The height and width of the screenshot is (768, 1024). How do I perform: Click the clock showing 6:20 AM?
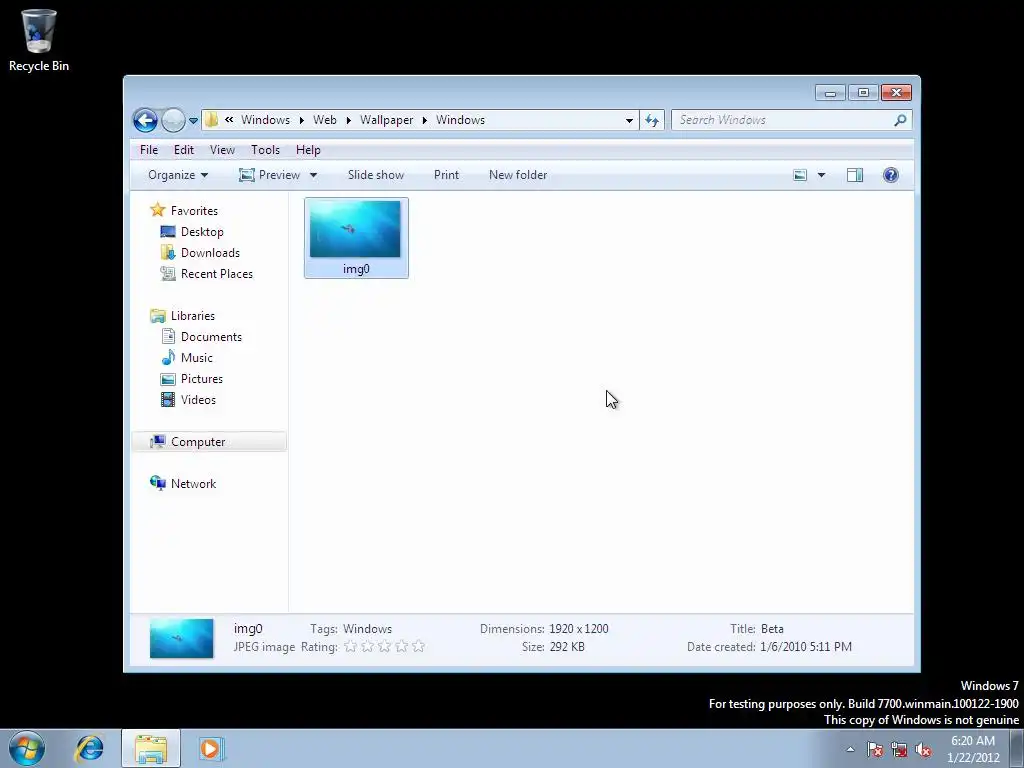972,749
